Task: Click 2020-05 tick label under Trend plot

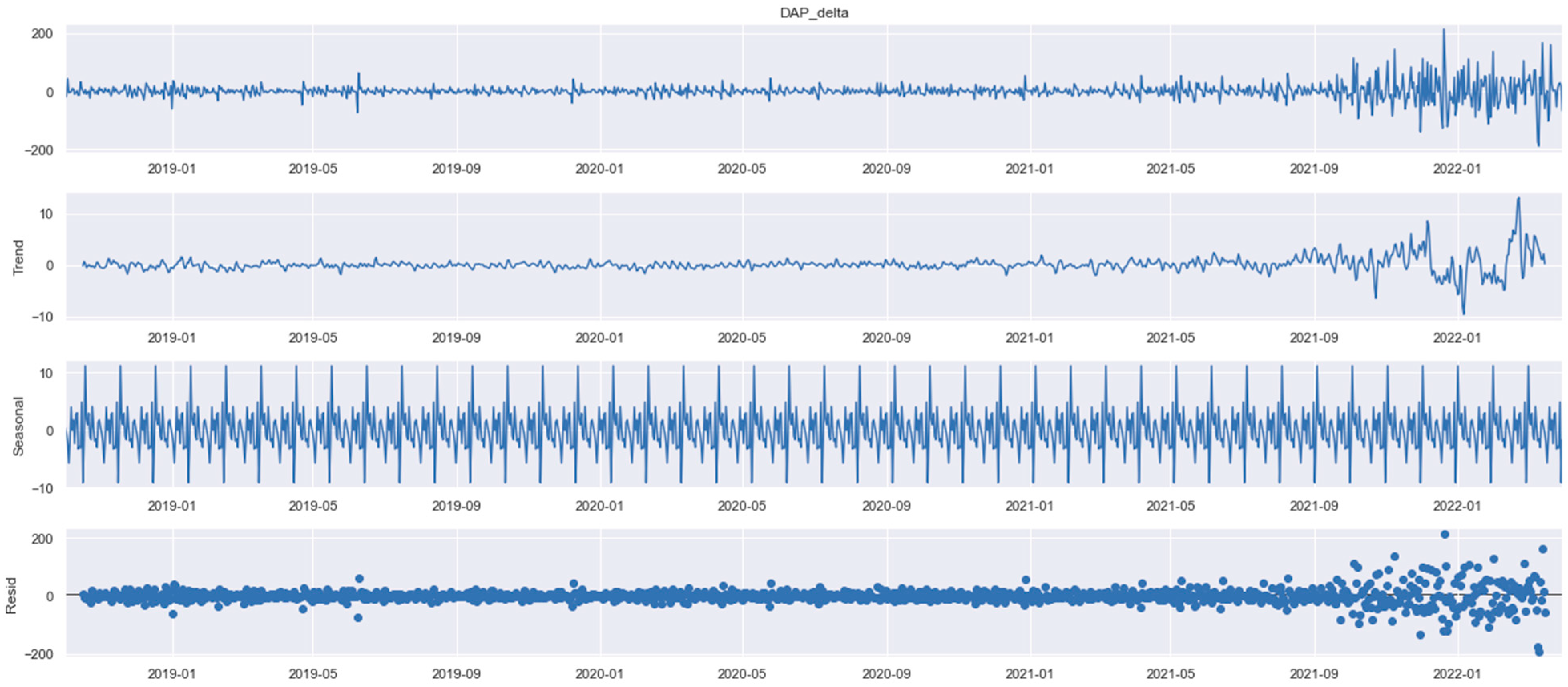Action: click(742, 338)
